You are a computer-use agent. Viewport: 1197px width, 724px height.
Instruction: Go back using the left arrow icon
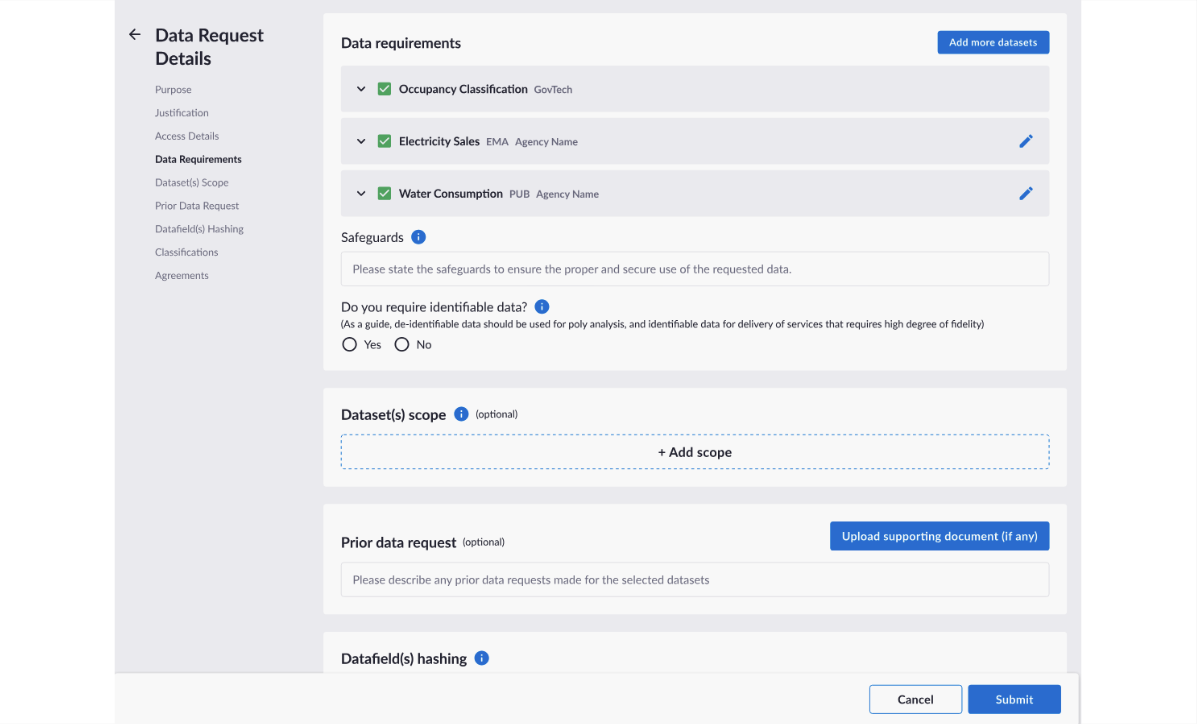[134, 34]
